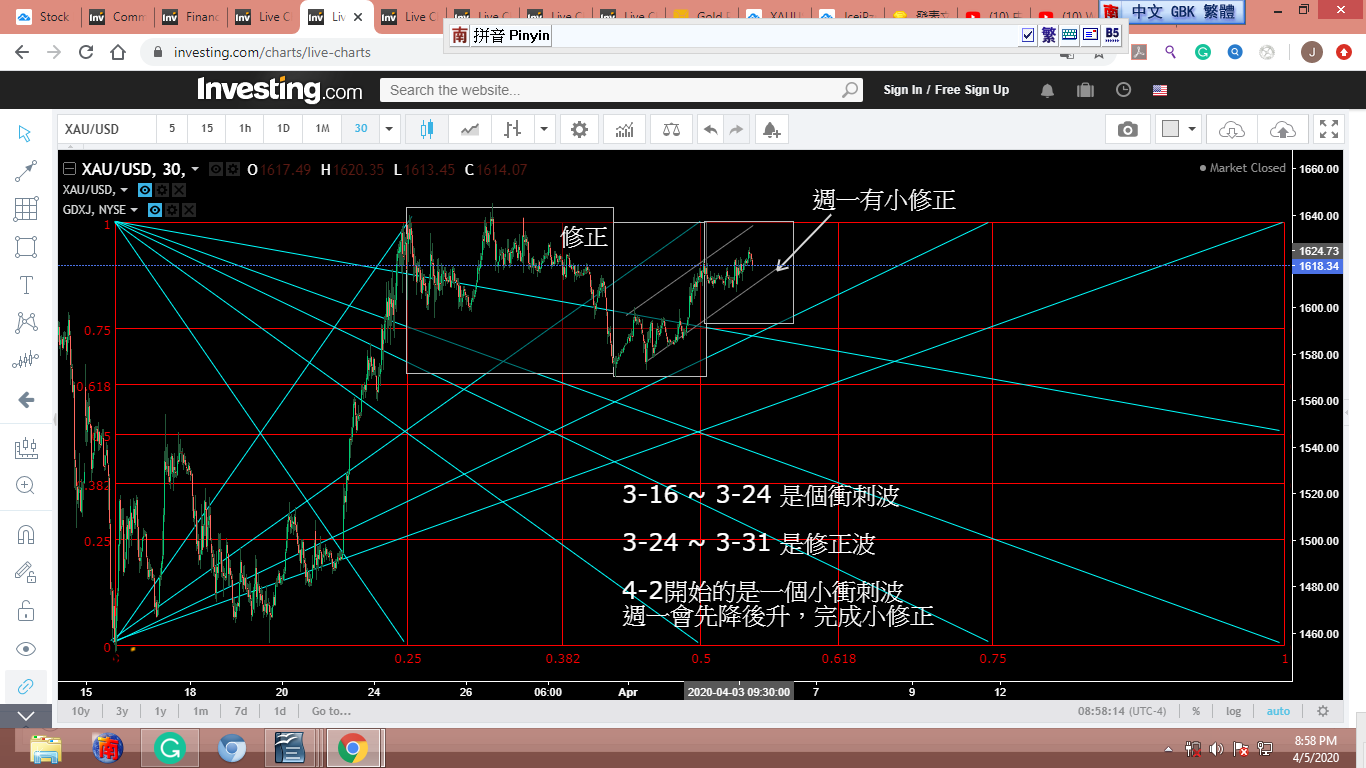This screenshot has width=1366, height=768.
Task: Create an alert with the bell icon
Action: (x=770, y=129)
